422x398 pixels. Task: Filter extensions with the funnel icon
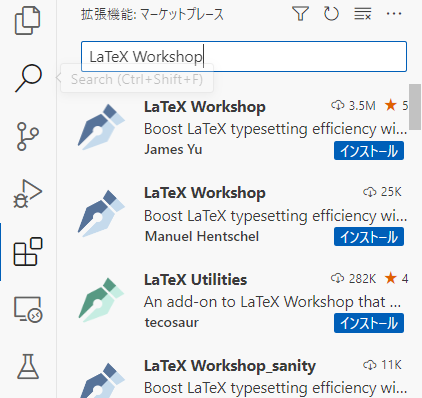300,14
